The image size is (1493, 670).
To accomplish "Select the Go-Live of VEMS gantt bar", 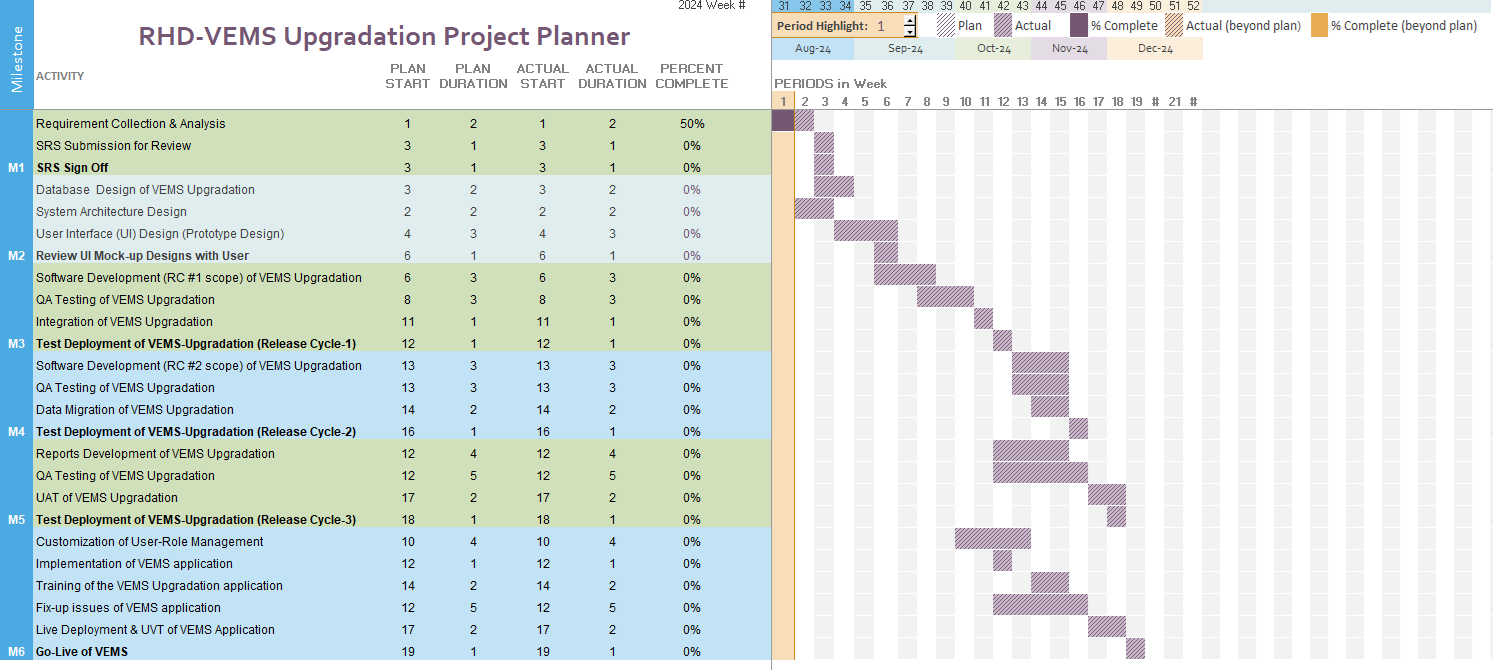I will coord(1135,649).
